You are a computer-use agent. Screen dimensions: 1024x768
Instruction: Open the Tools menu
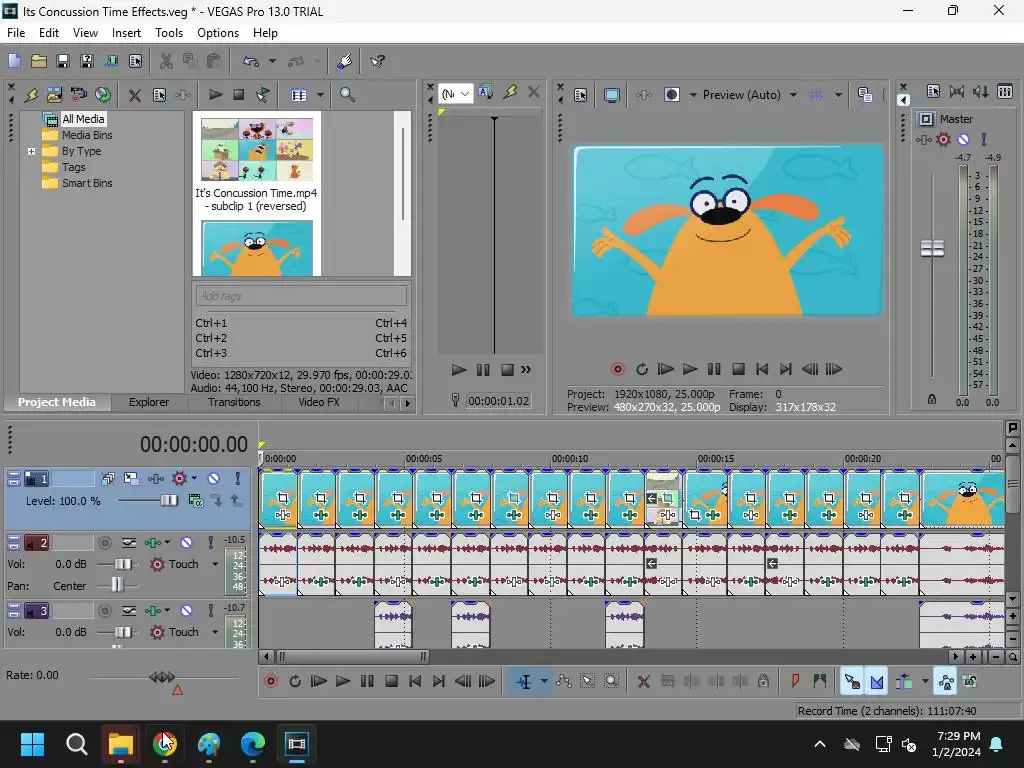point(168,33)
